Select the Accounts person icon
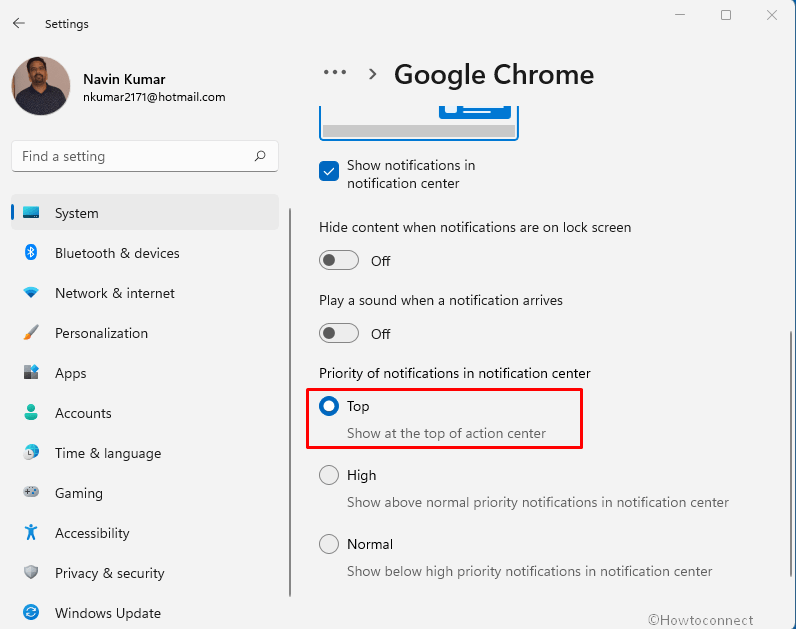The width and height of the screenshot is (796, 629). click(x=31, y=412)
